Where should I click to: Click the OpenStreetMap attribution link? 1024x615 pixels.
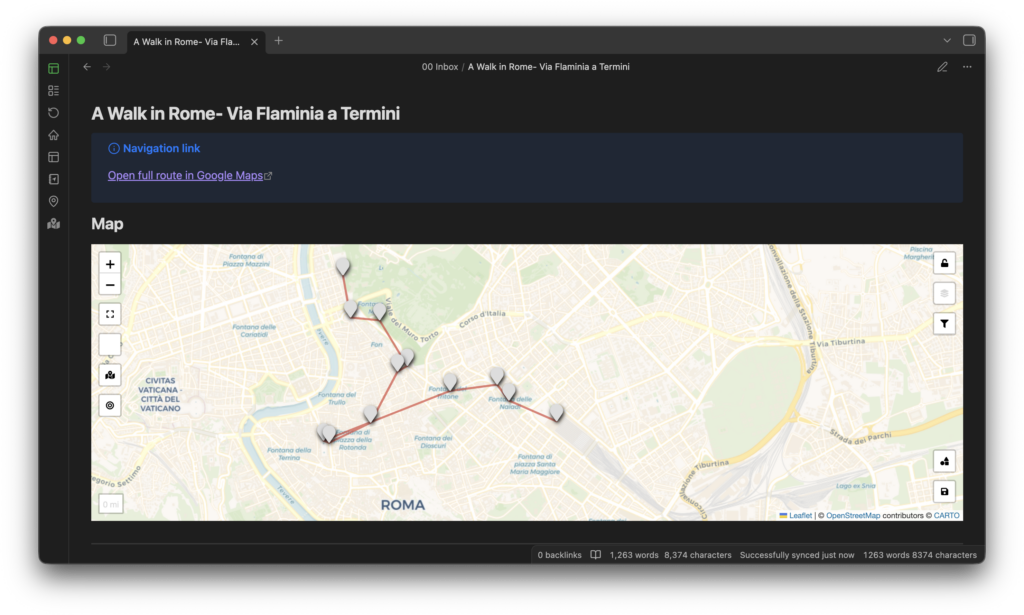click(x=852, y=516)
